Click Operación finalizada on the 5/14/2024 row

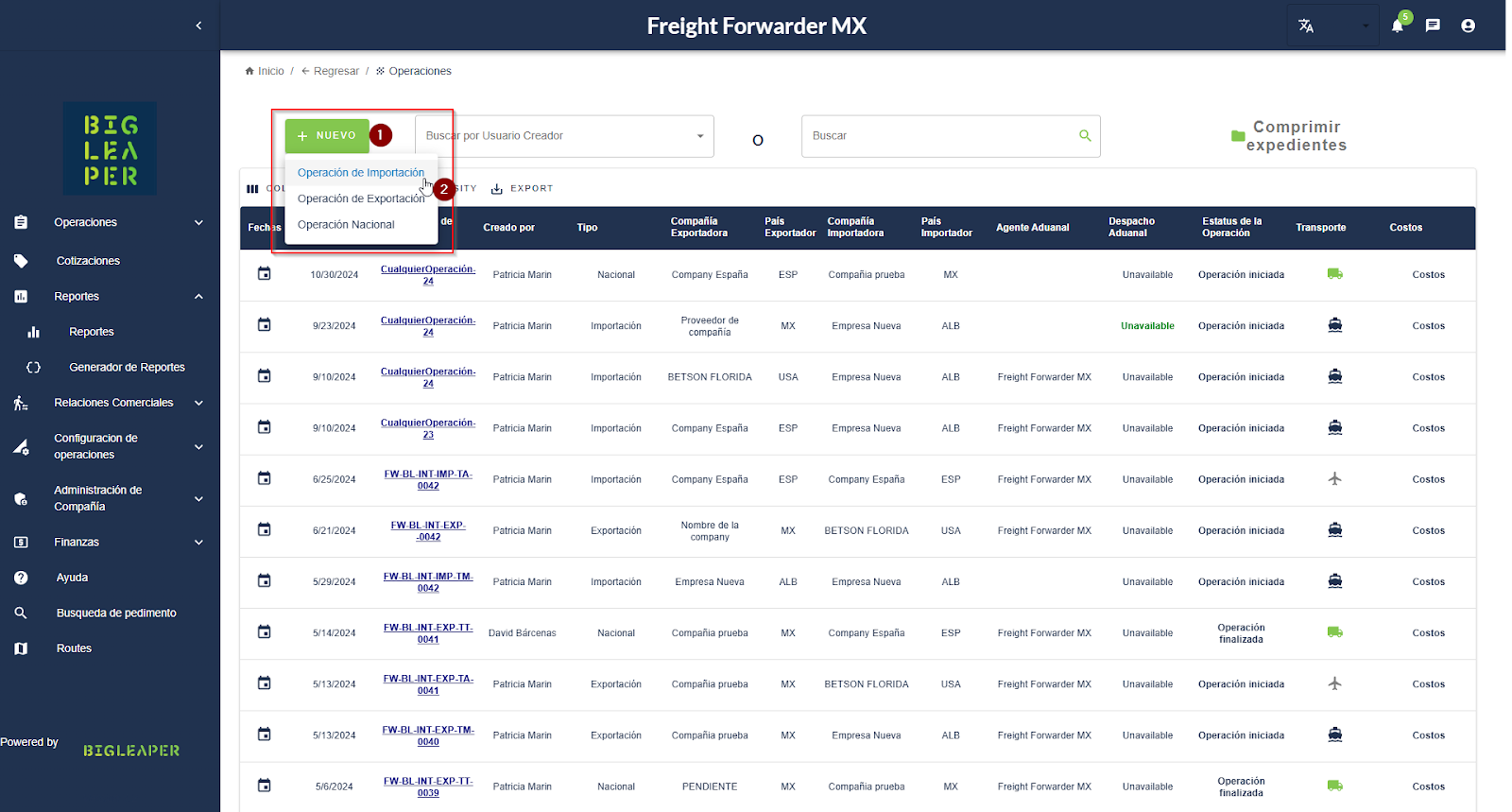tap(1241, 633)
